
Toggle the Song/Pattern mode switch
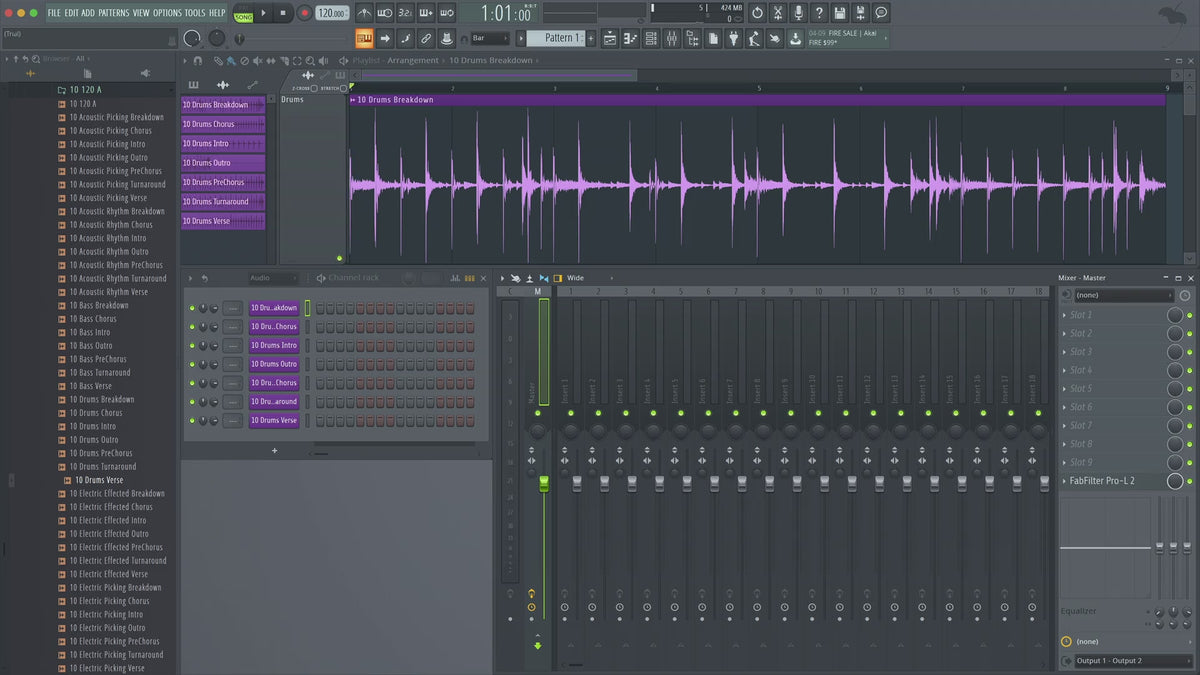243,13
